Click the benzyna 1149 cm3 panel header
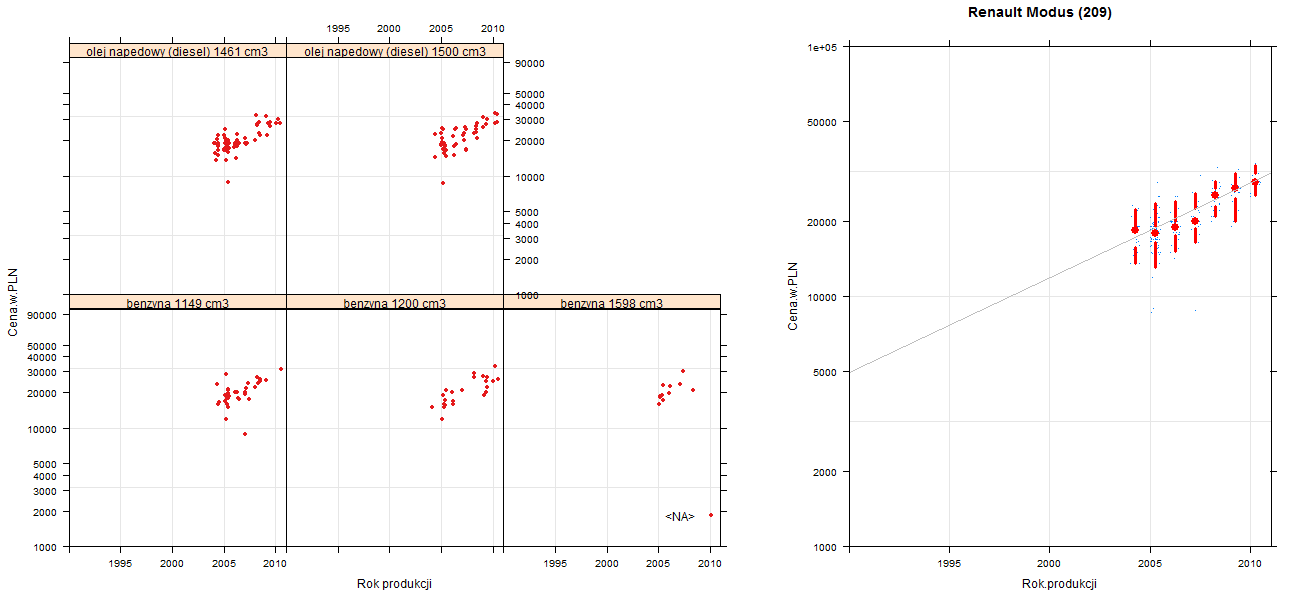The height and width of the screenshot is (600, 1300). pyautogui.click(x=178, y=302)
